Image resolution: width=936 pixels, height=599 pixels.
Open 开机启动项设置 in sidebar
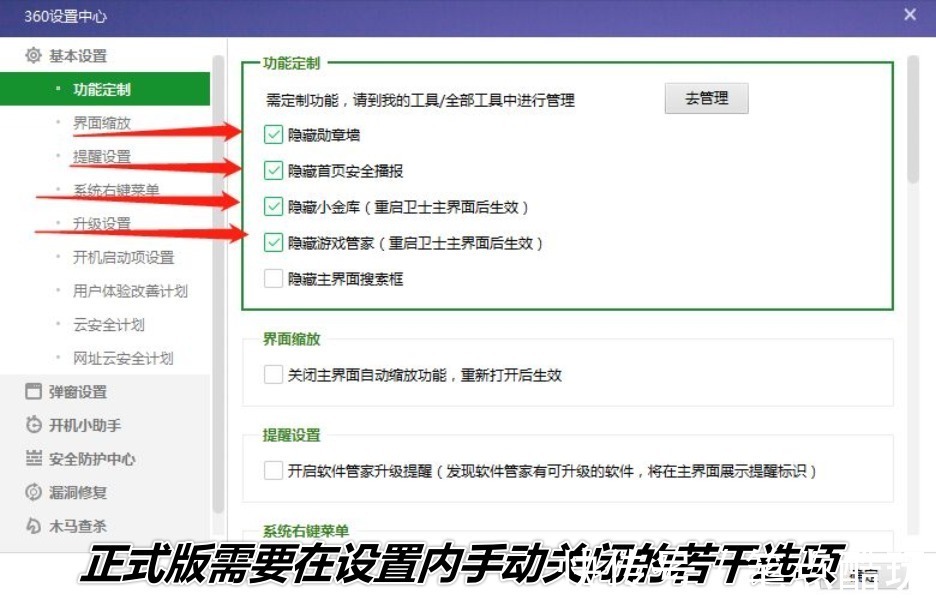tap(123, 257)
